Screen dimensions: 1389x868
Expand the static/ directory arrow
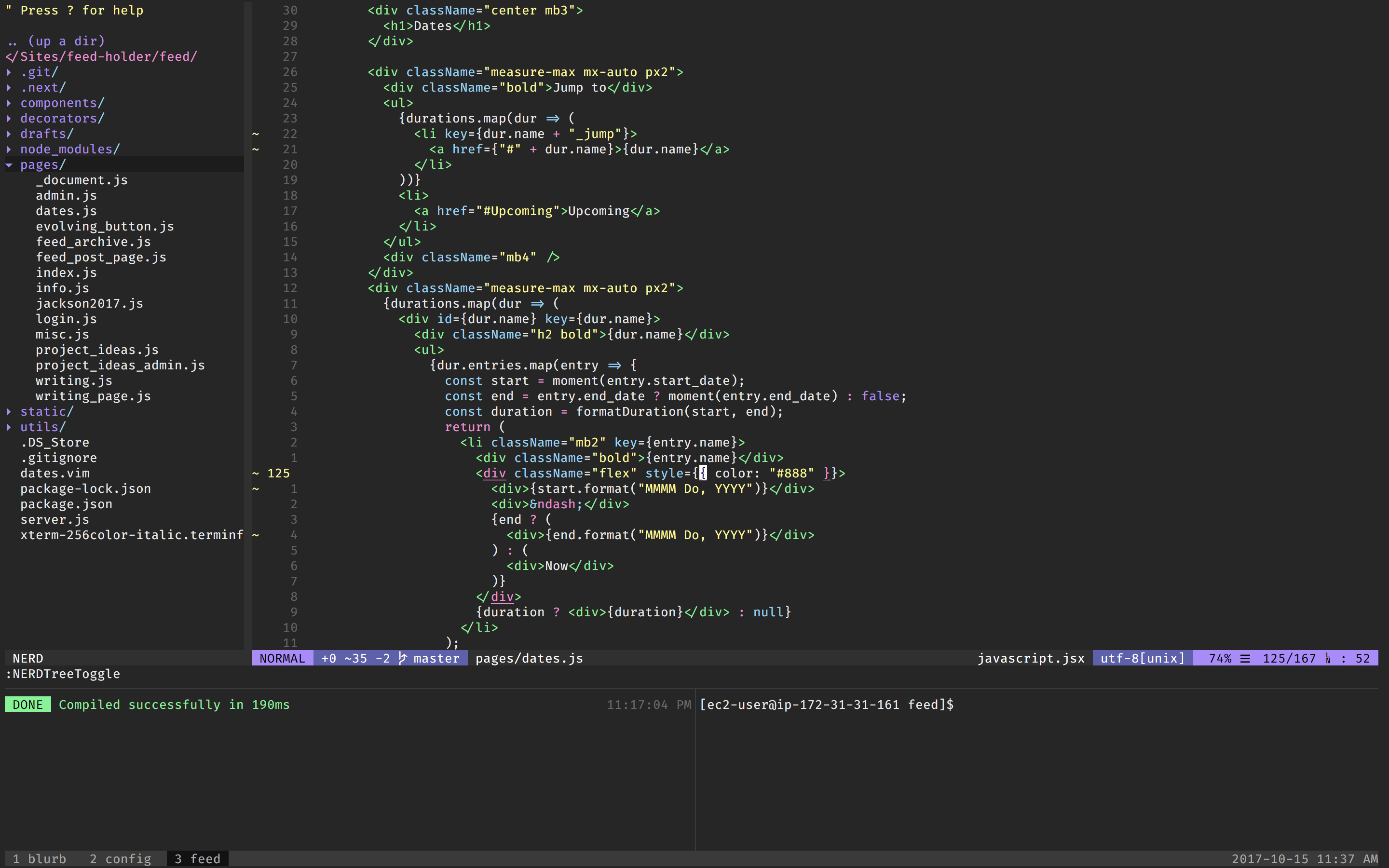pyautogui.click(x=9, y=412)
